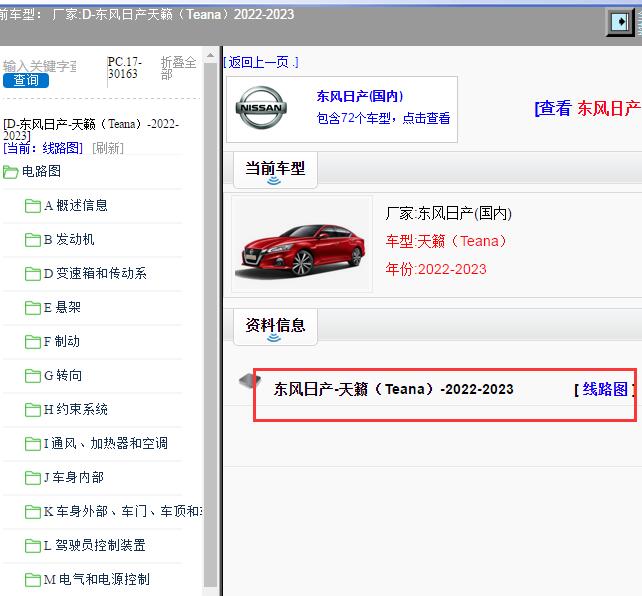Open E 悬架 category
Viewport: 642px width, 596px height.
[x=62, y=307]
